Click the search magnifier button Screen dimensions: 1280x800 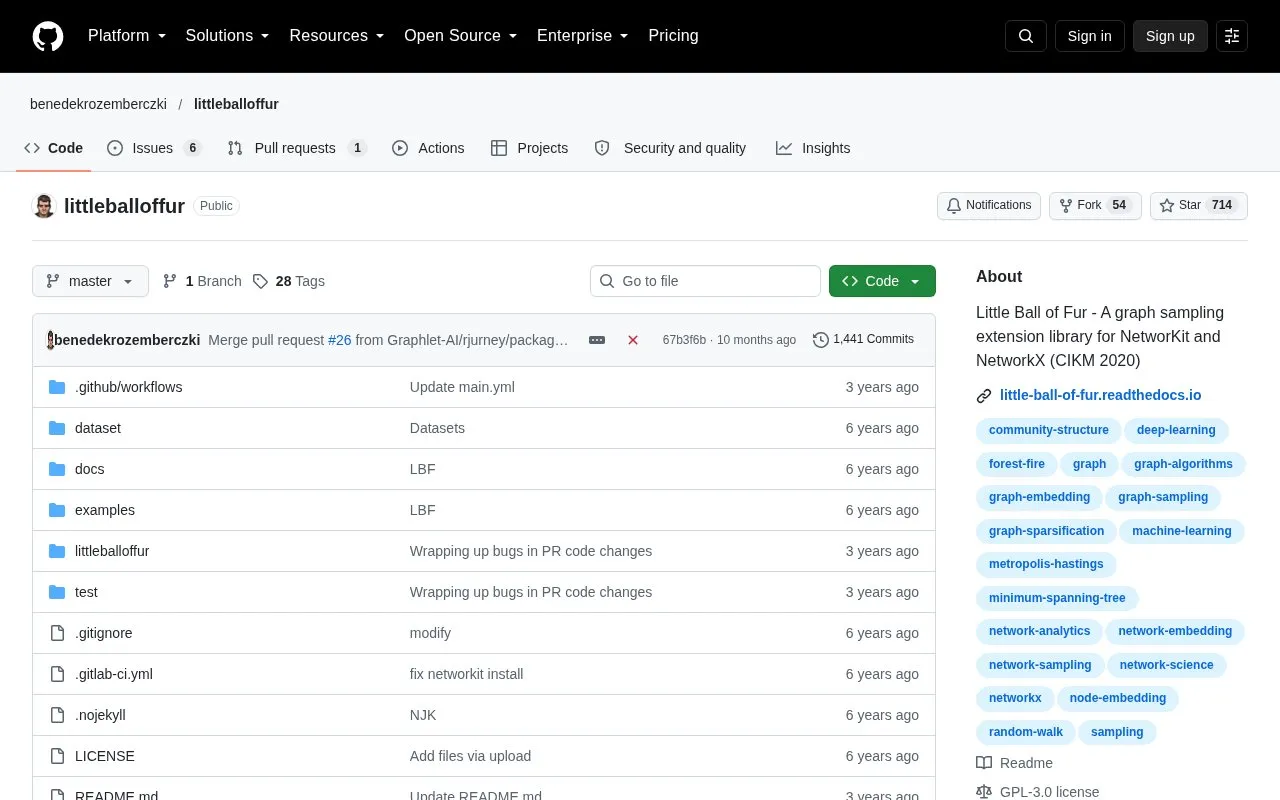pyautogui.click(x=1026, y=36)
